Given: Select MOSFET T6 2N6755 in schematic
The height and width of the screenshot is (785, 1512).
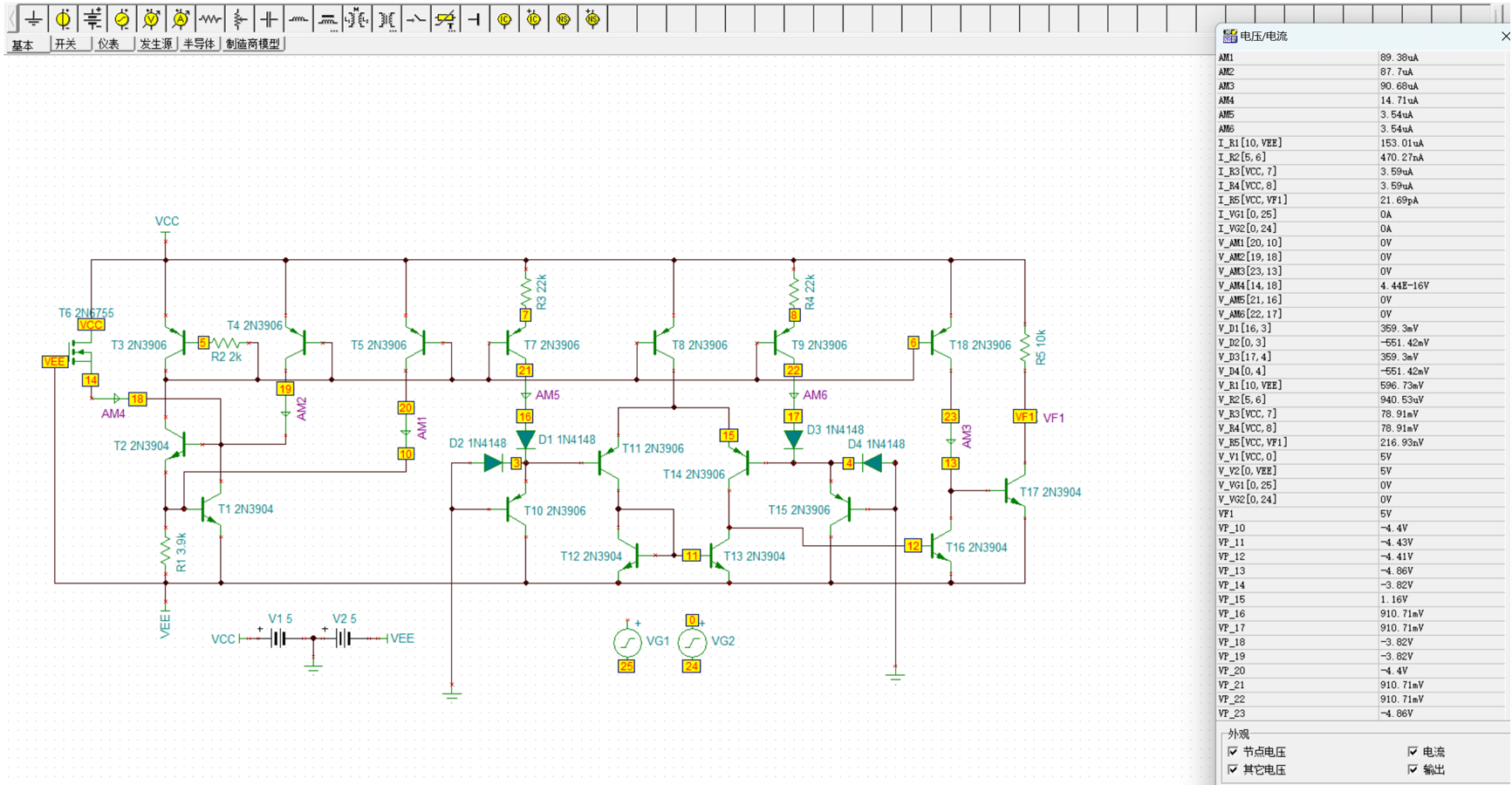Looking at the screenshot, I should tap(81, 353).
